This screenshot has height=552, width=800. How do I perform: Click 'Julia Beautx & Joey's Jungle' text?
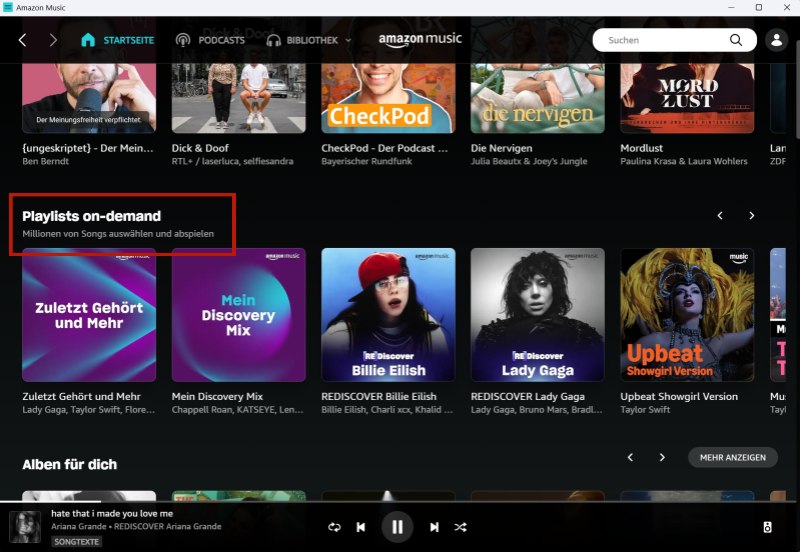pyautogui.click(x=529, y=161)
